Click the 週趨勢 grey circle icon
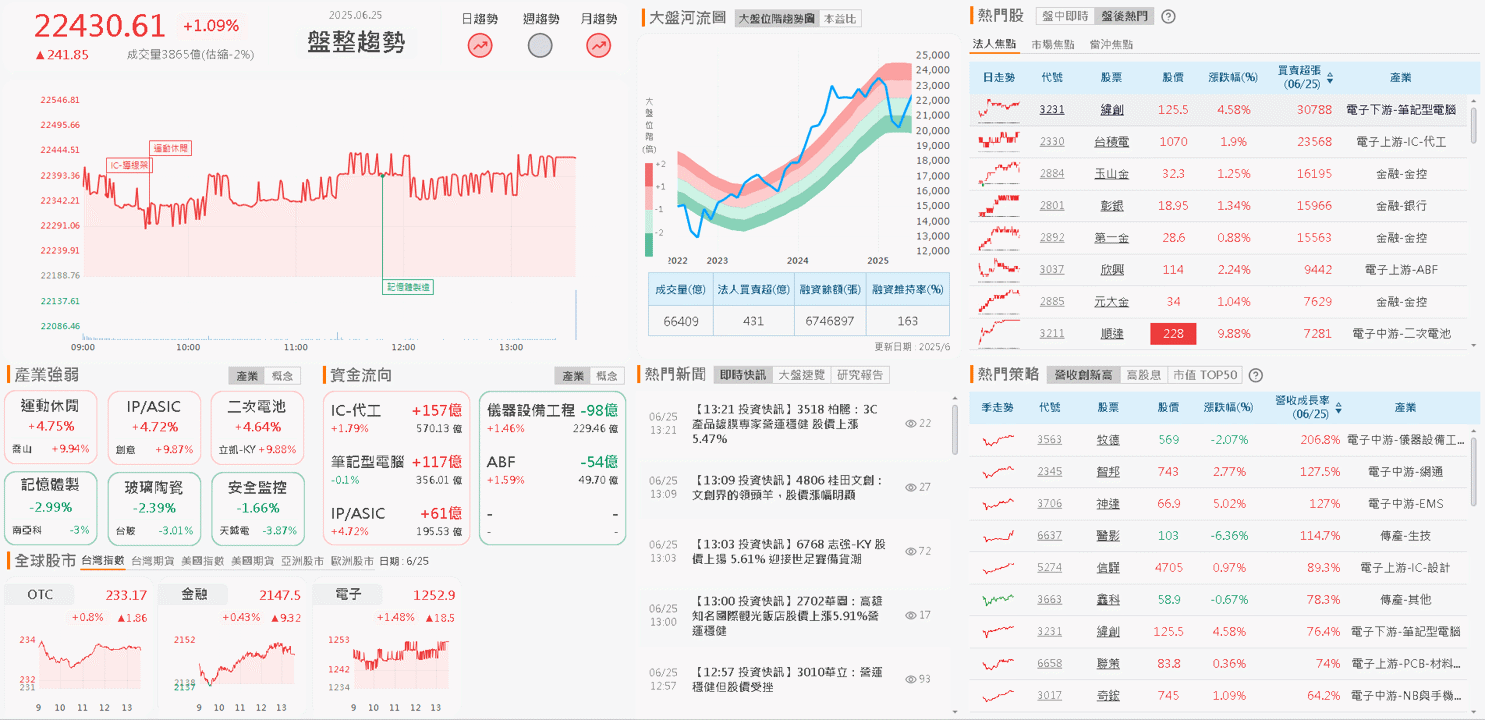 point(540,45)
